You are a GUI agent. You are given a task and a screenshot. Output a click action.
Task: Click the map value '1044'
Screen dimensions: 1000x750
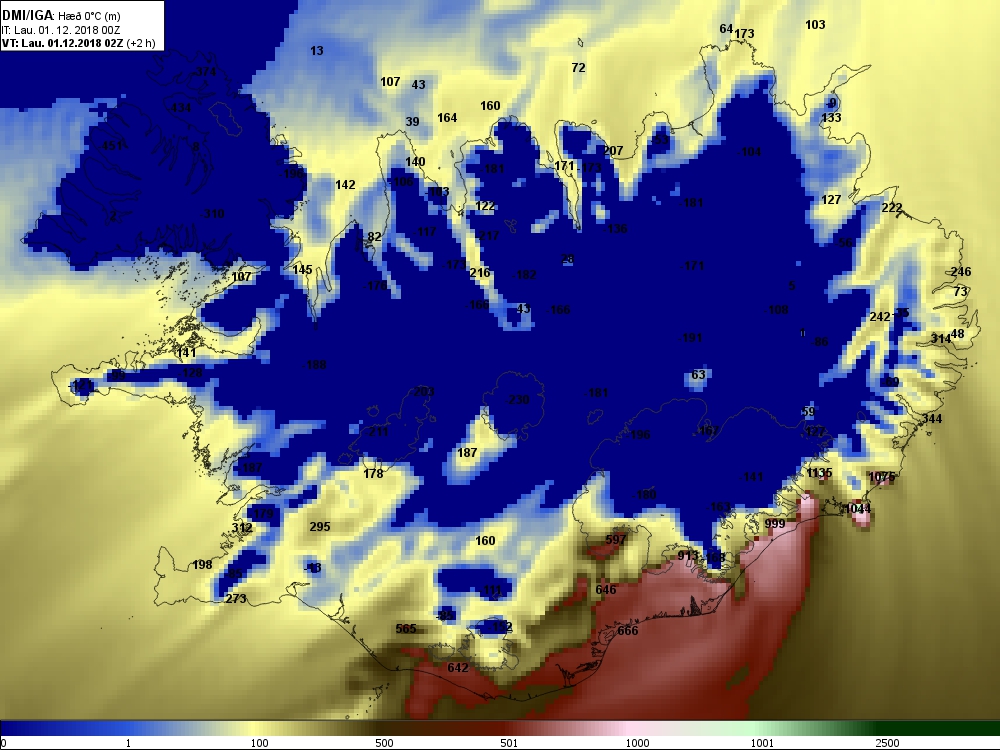click(857, 509)
